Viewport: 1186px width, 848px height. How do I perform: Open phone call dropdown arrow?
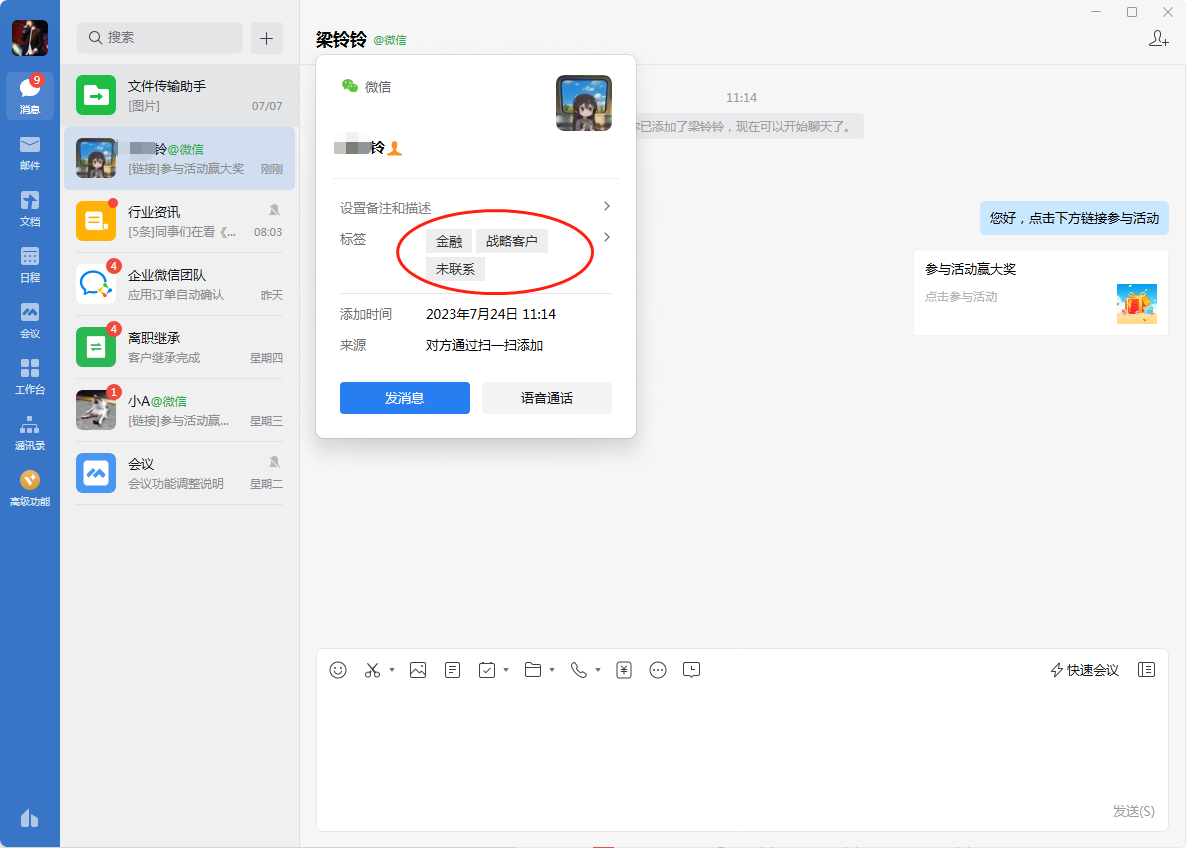(598, 669)
